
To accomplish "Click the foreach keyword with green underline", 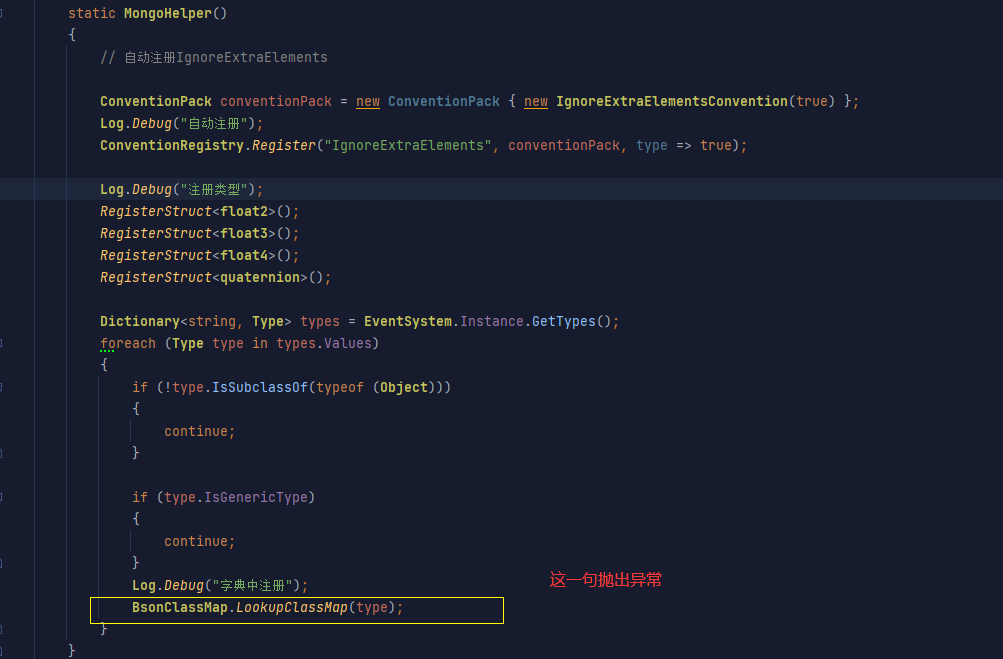I will (x=128, y=343).
